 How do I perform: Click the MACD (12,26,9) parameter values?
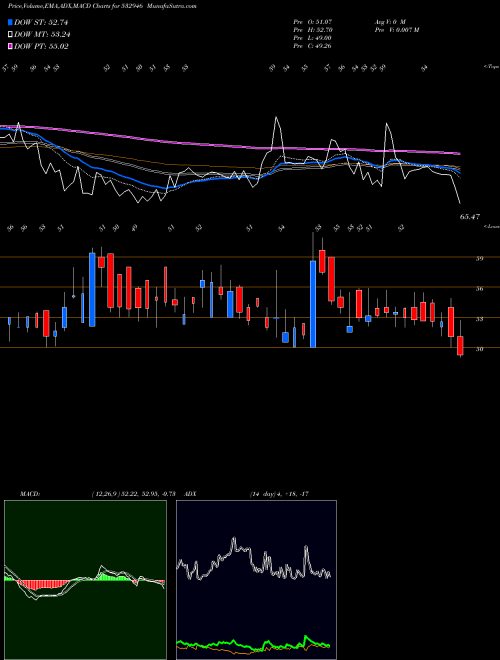[133, 494]
